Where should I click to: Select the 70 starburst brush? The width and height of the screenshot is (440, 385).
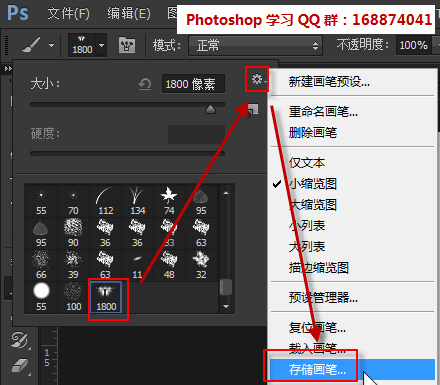[x=73, y=202]
